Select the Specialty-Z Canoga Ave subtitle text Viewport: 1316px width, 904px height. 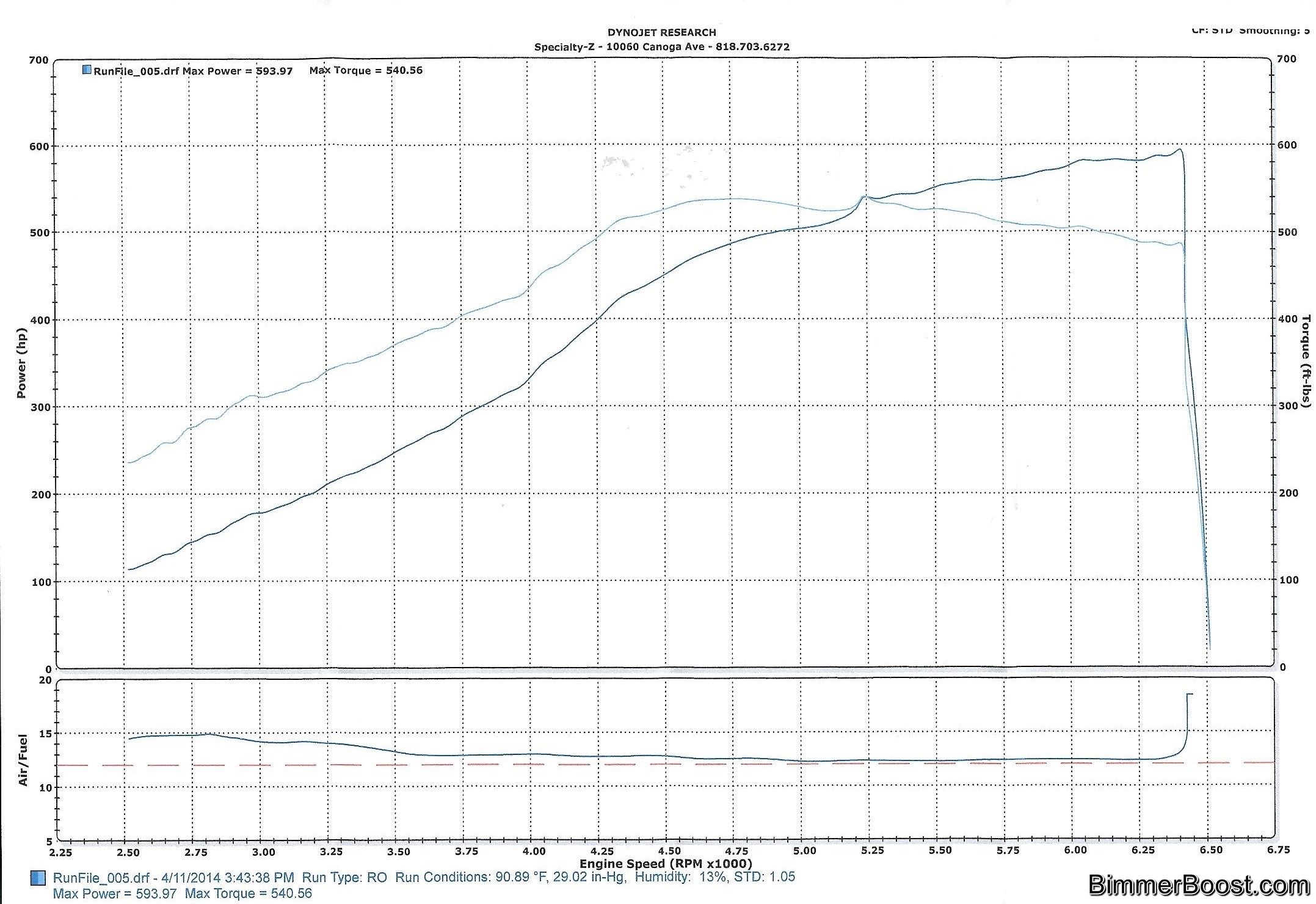pos(661,47)
